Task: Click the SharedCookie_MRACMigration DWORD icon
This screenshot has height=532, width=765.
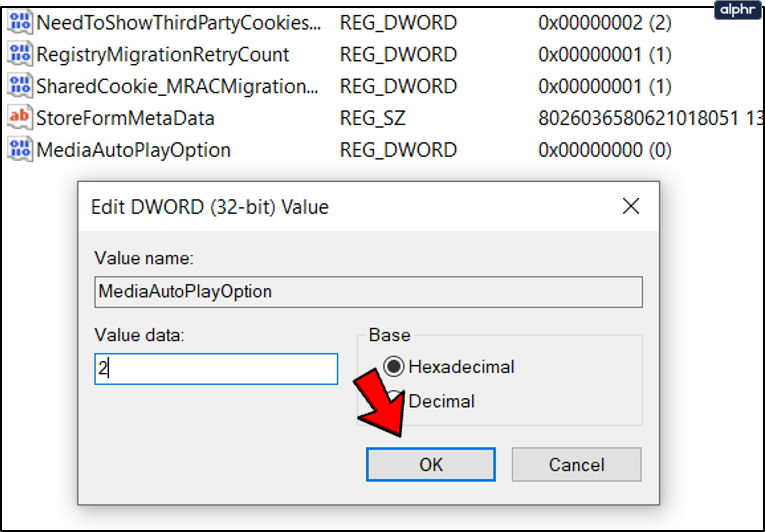Action: (19, 86)
